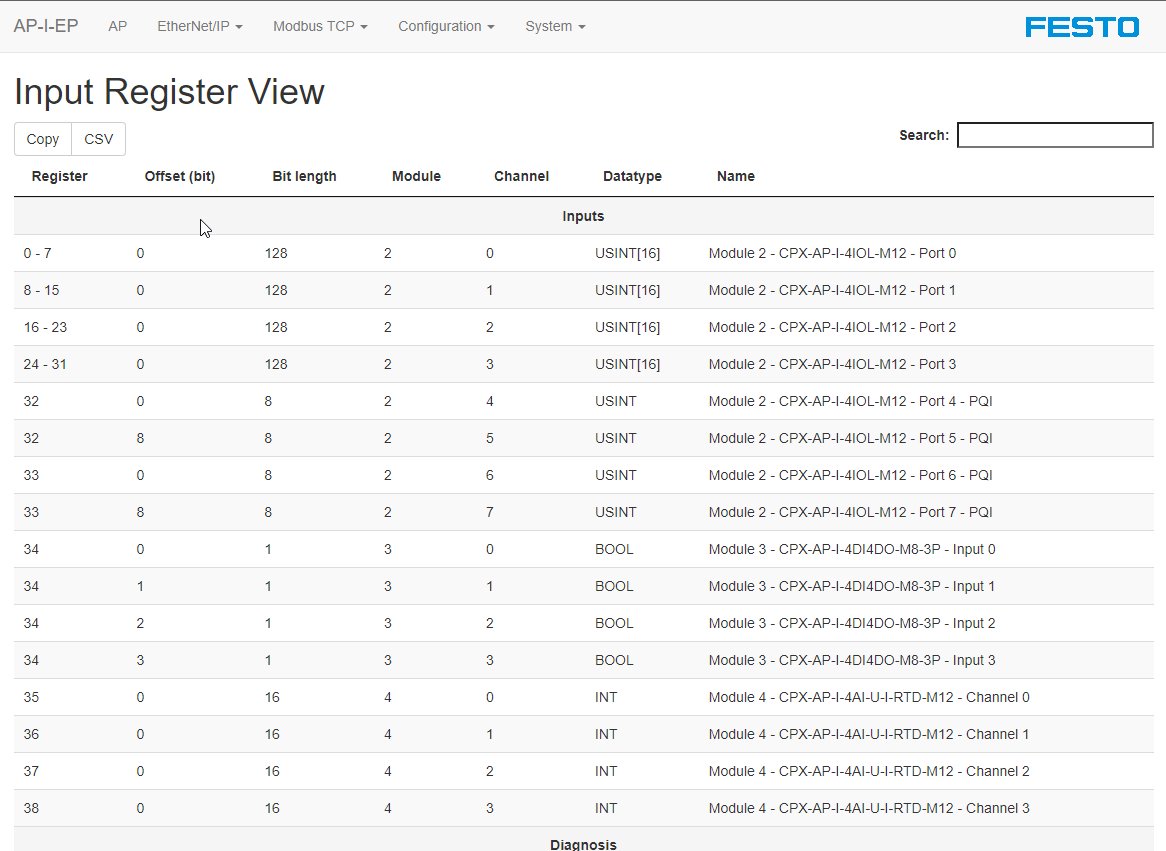Screen dimensions: 1166x851
Task: Select the 'Port 7 - PQI' name cell
Action: (850, 513)
